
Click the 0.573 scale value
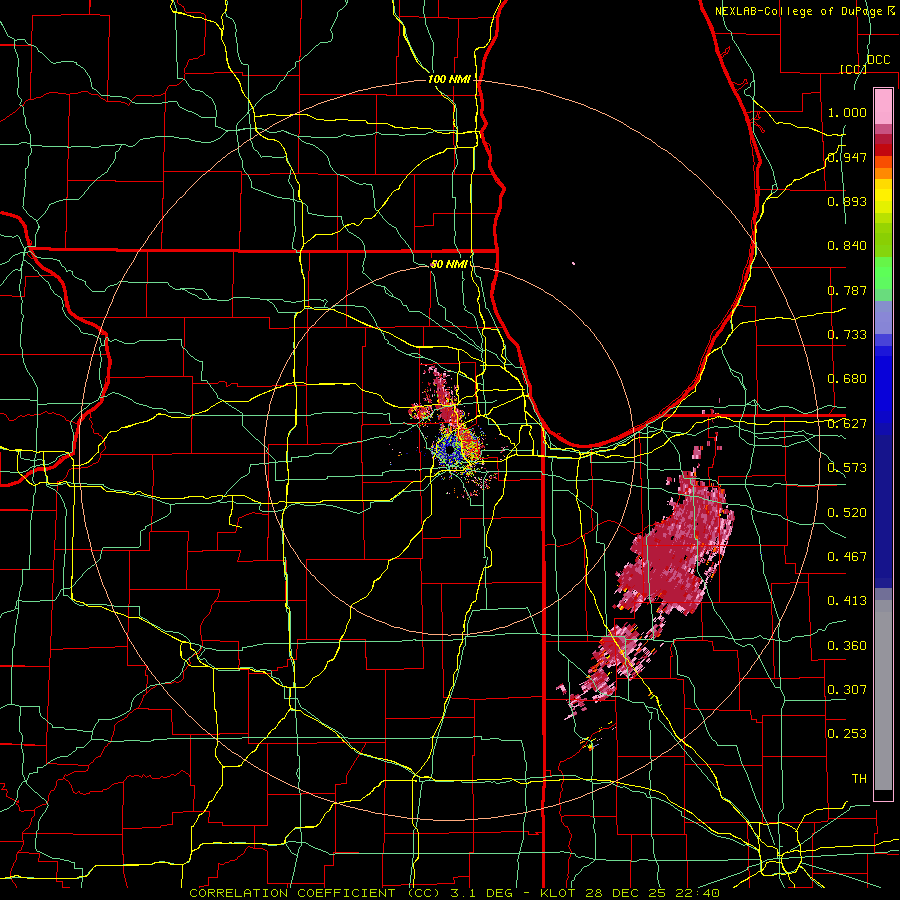click(x=847, y=468)
